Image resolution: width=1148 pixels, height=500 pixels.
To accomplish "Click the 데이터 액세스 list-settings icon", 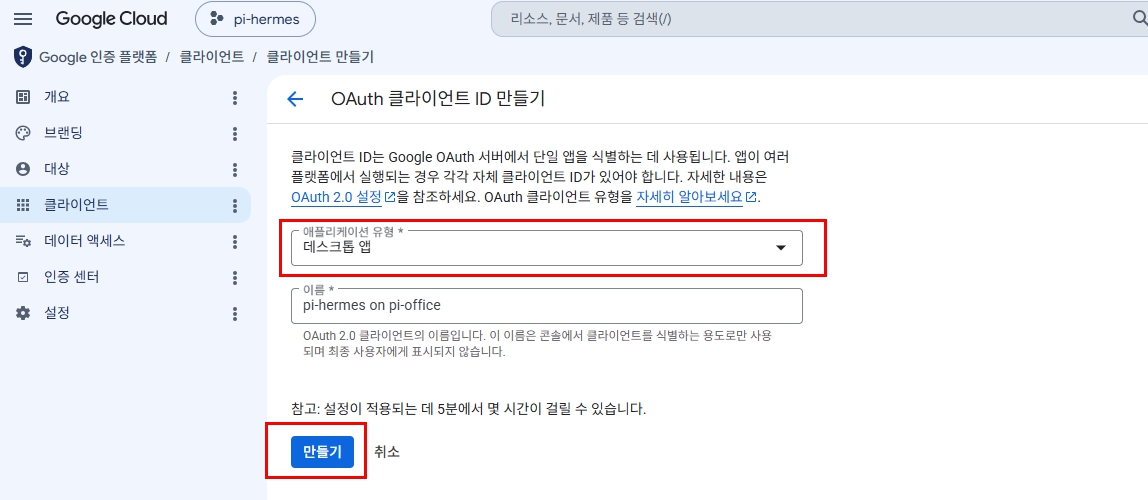I will [x=23, y=241].
